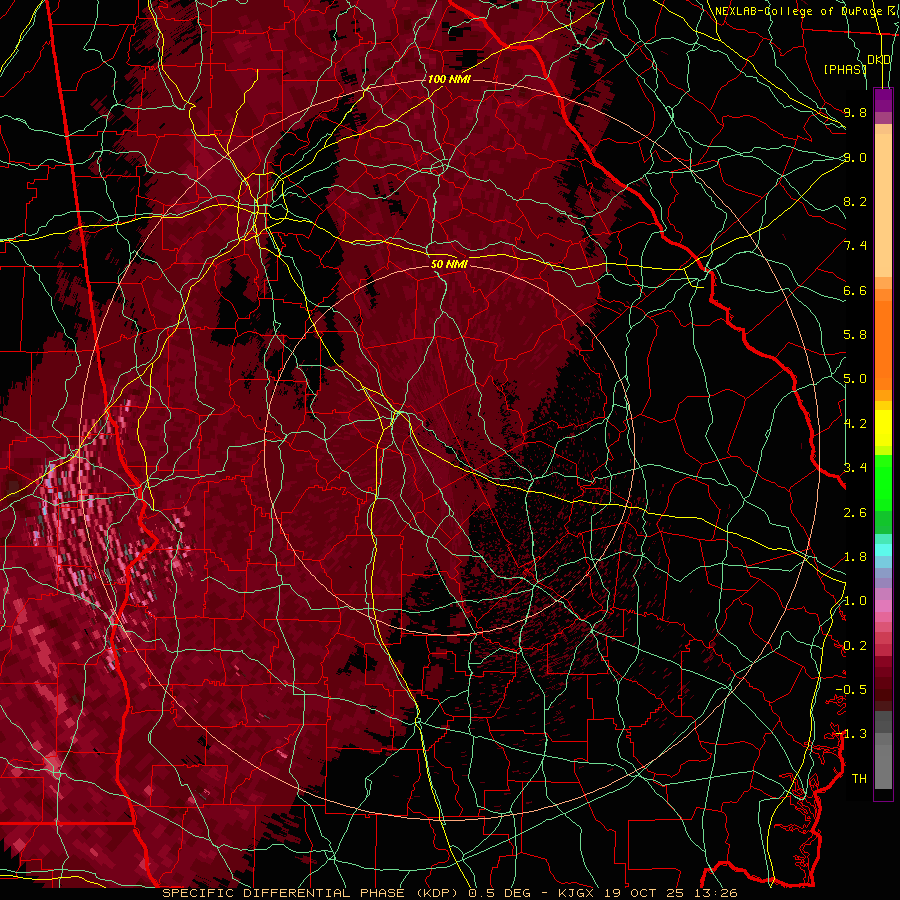Click the 'DKD' unit label above the color scale
The image size is (900, 900).
[x=879, y=60]
